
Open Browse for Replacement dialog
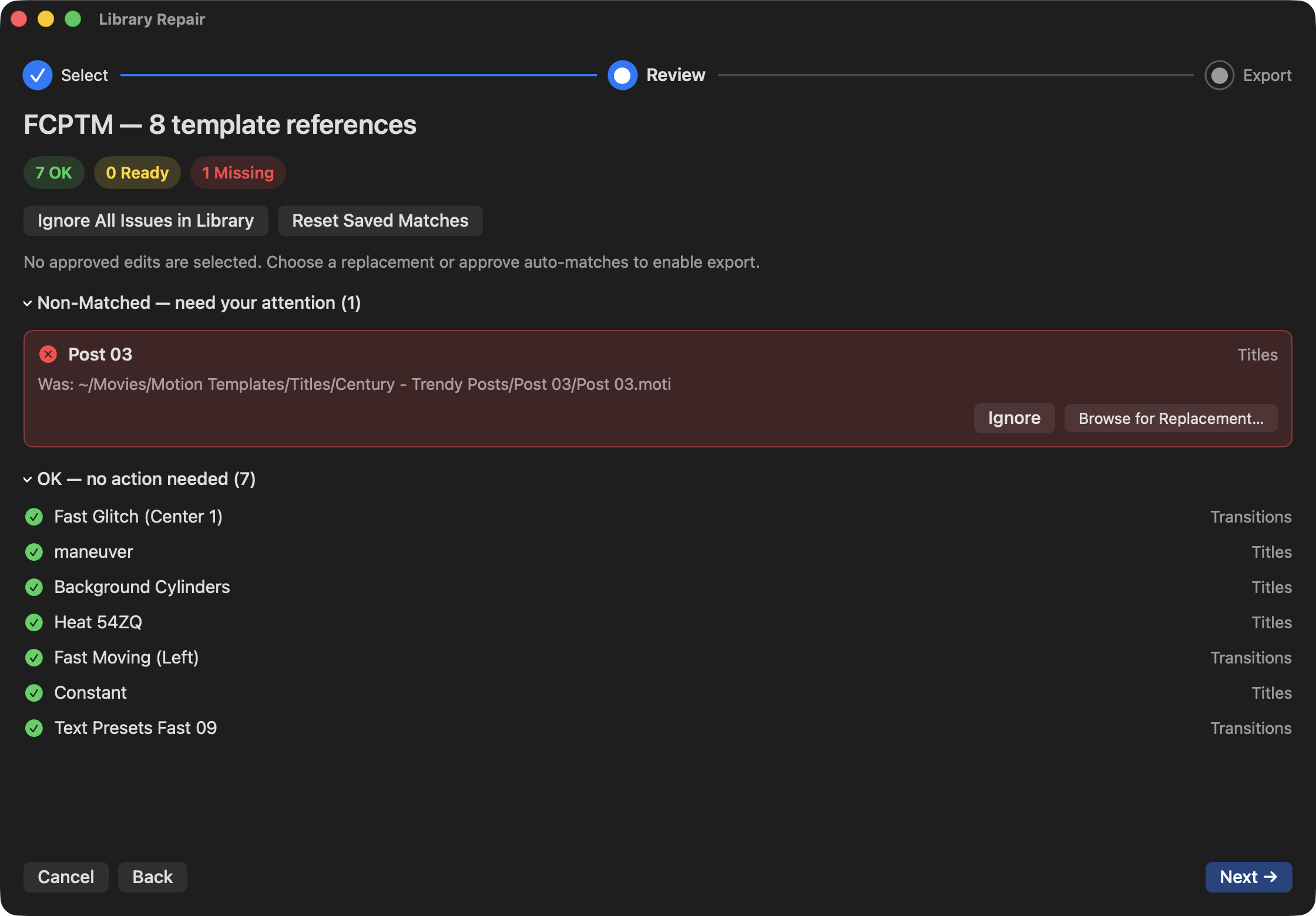pyautogui.click(x=1170, y=418)
